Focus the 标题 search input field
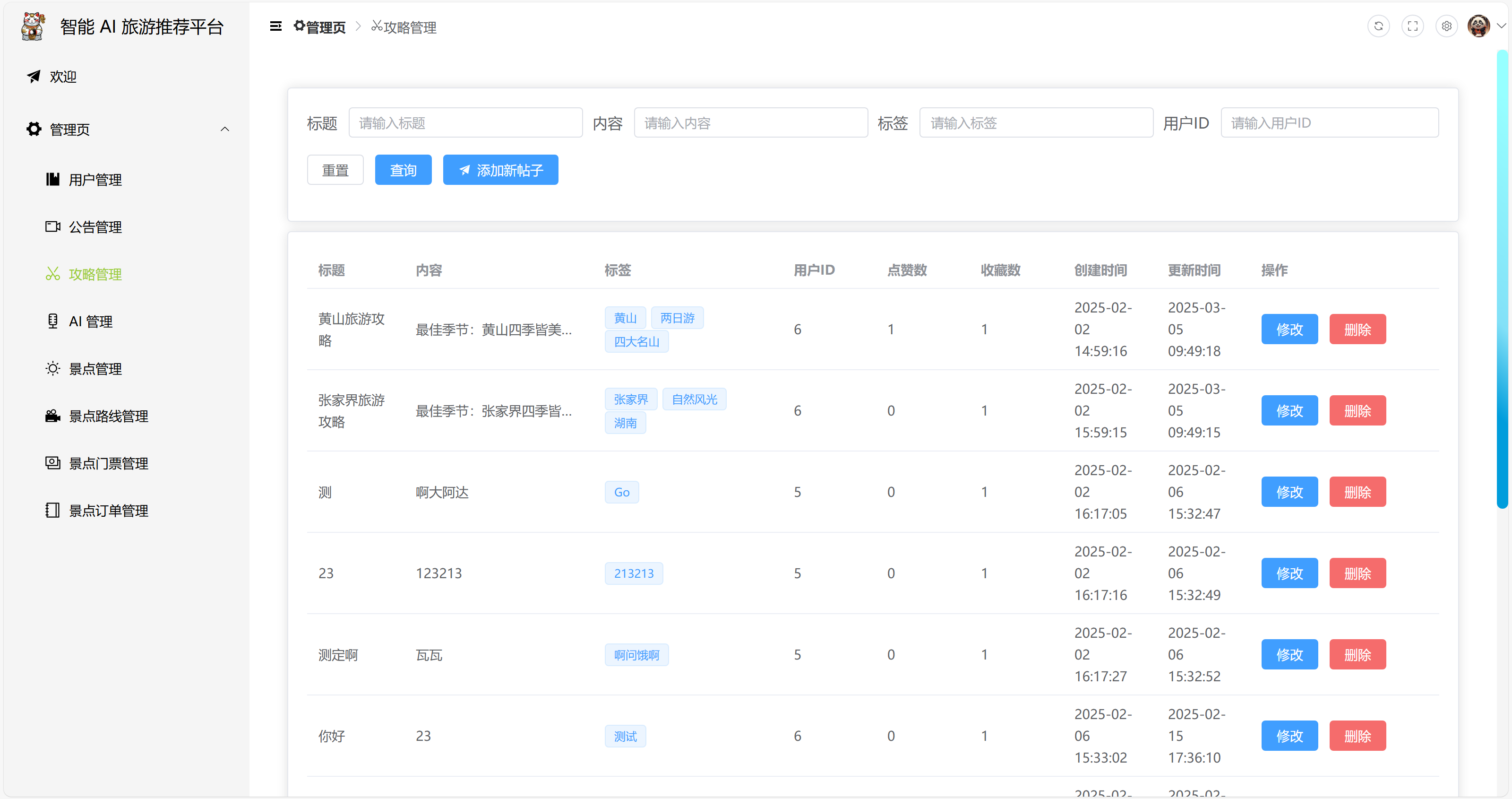Image resolution: width=1512 pixels, height=799 pixels. (465, 123)
